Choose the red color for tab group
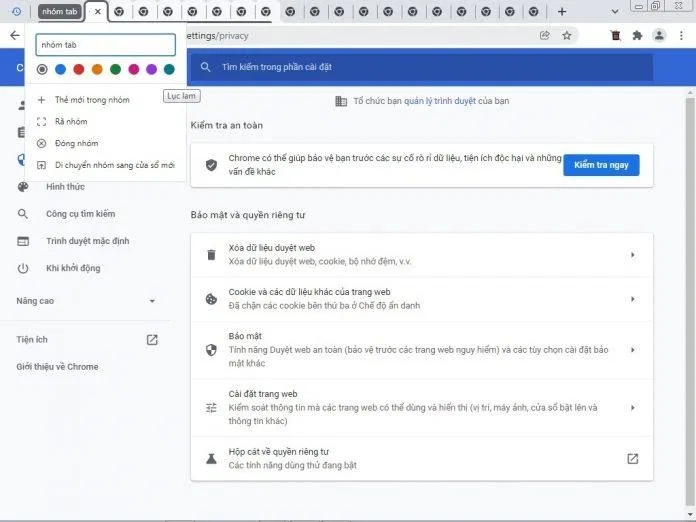696x522 pixels. (x=78, y=69)
